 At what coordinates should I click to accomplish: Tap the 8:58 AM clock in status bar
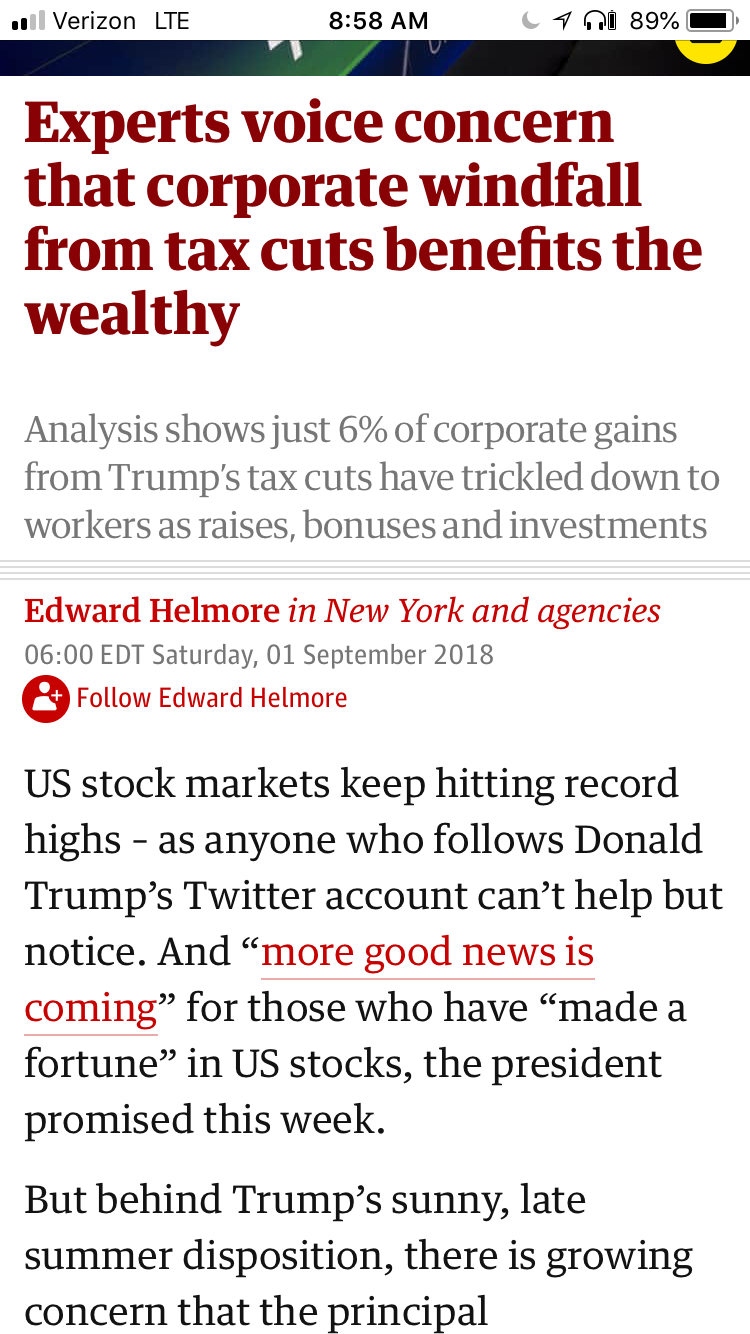coord(378,20)
